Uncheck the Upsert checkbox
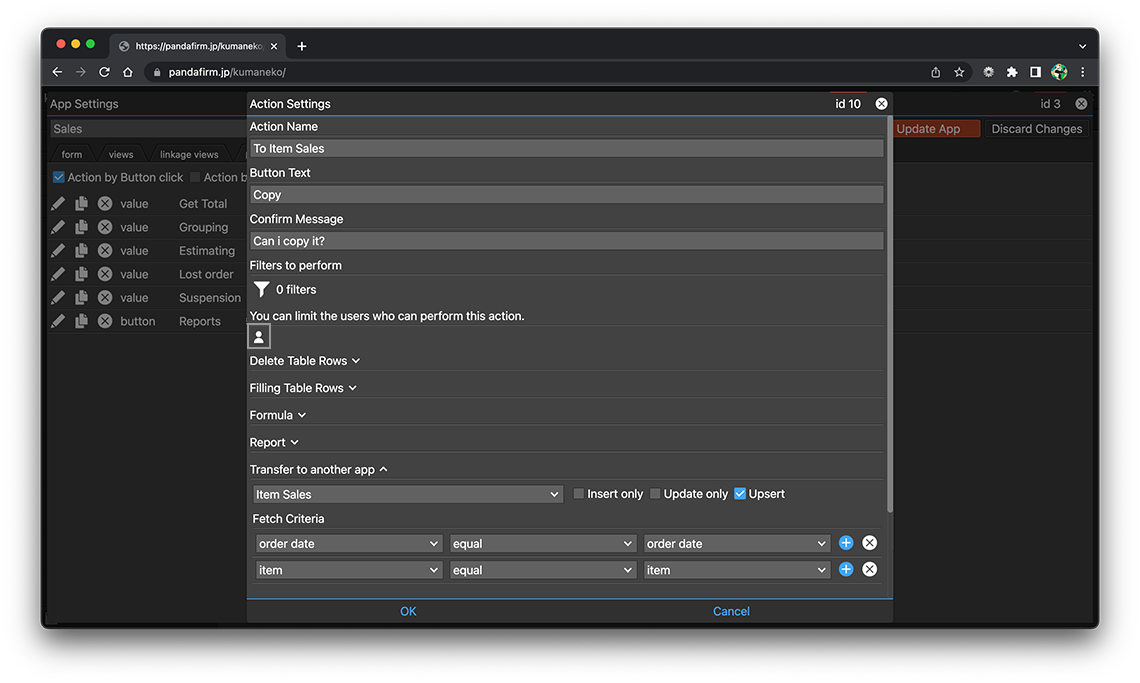The width and height of the screenshot is (1140, 683). (740, 494)
